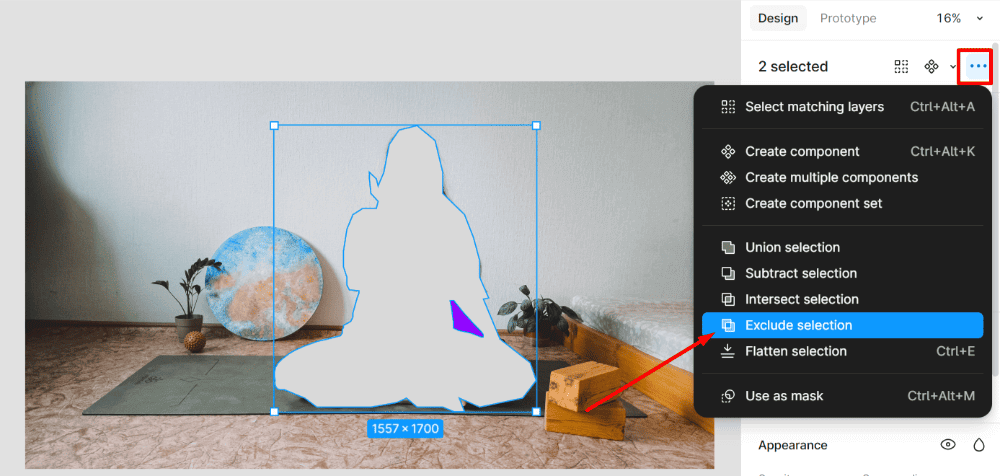Viewport: 1000px width, 476px height.
Task: Switch to the Design tab
Action: point(777,19)
